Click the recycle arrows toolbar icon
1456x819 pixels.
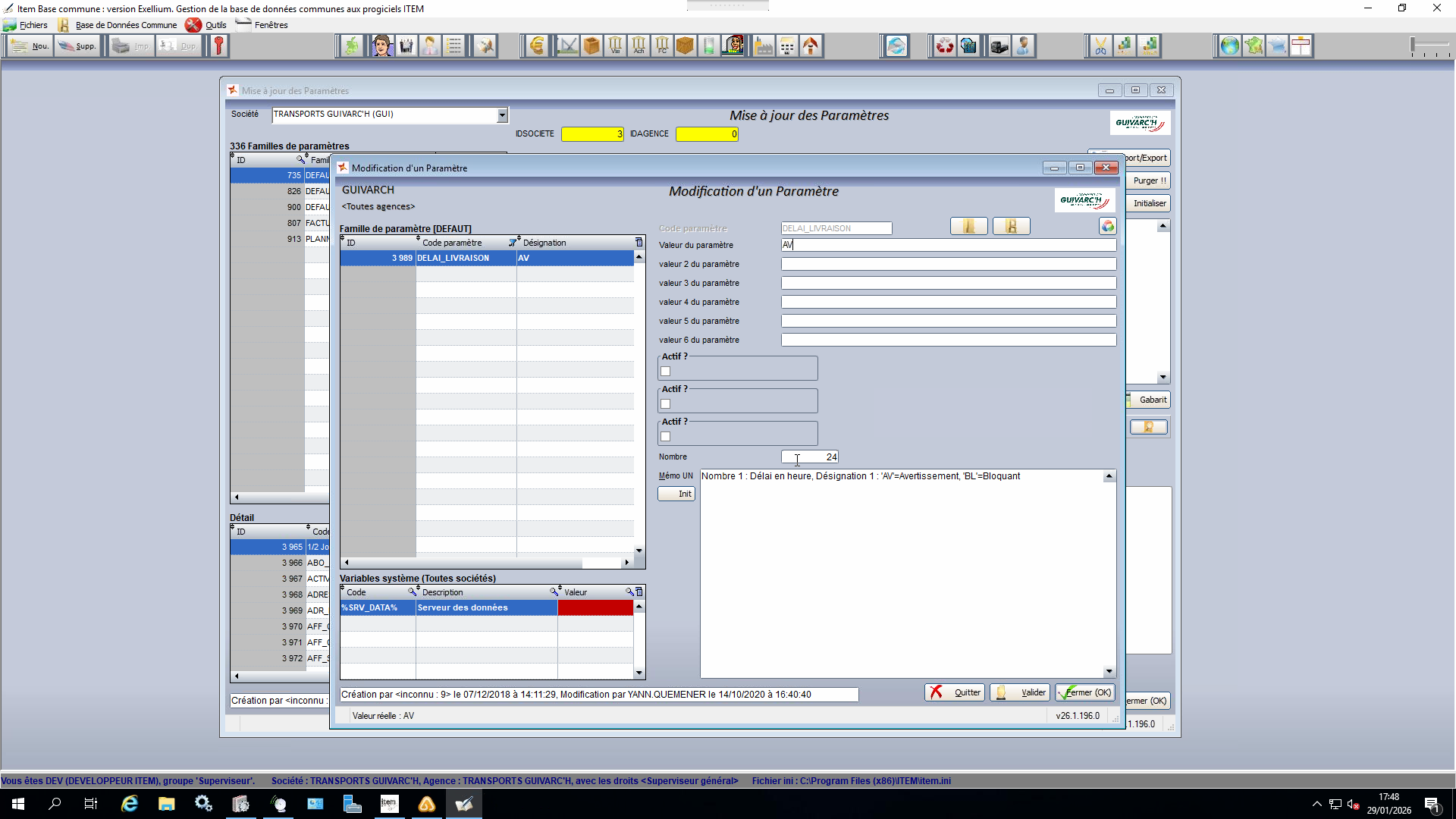coord(944,46)
